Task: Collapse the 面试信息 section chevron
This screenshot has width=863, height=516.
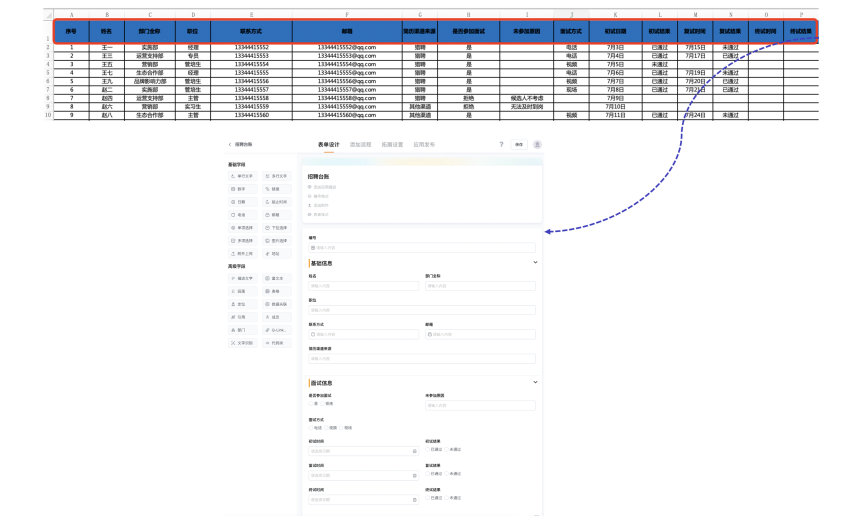Action: pos(535,382)
